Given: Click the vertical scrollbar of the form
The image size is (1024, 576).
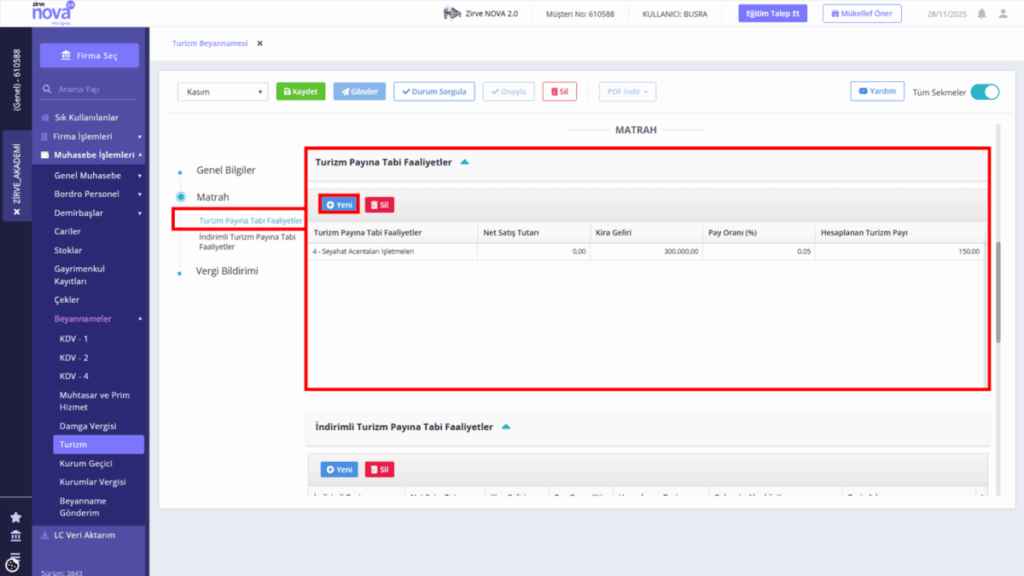Looking at the screenshot, I should (x=998, y=291).
